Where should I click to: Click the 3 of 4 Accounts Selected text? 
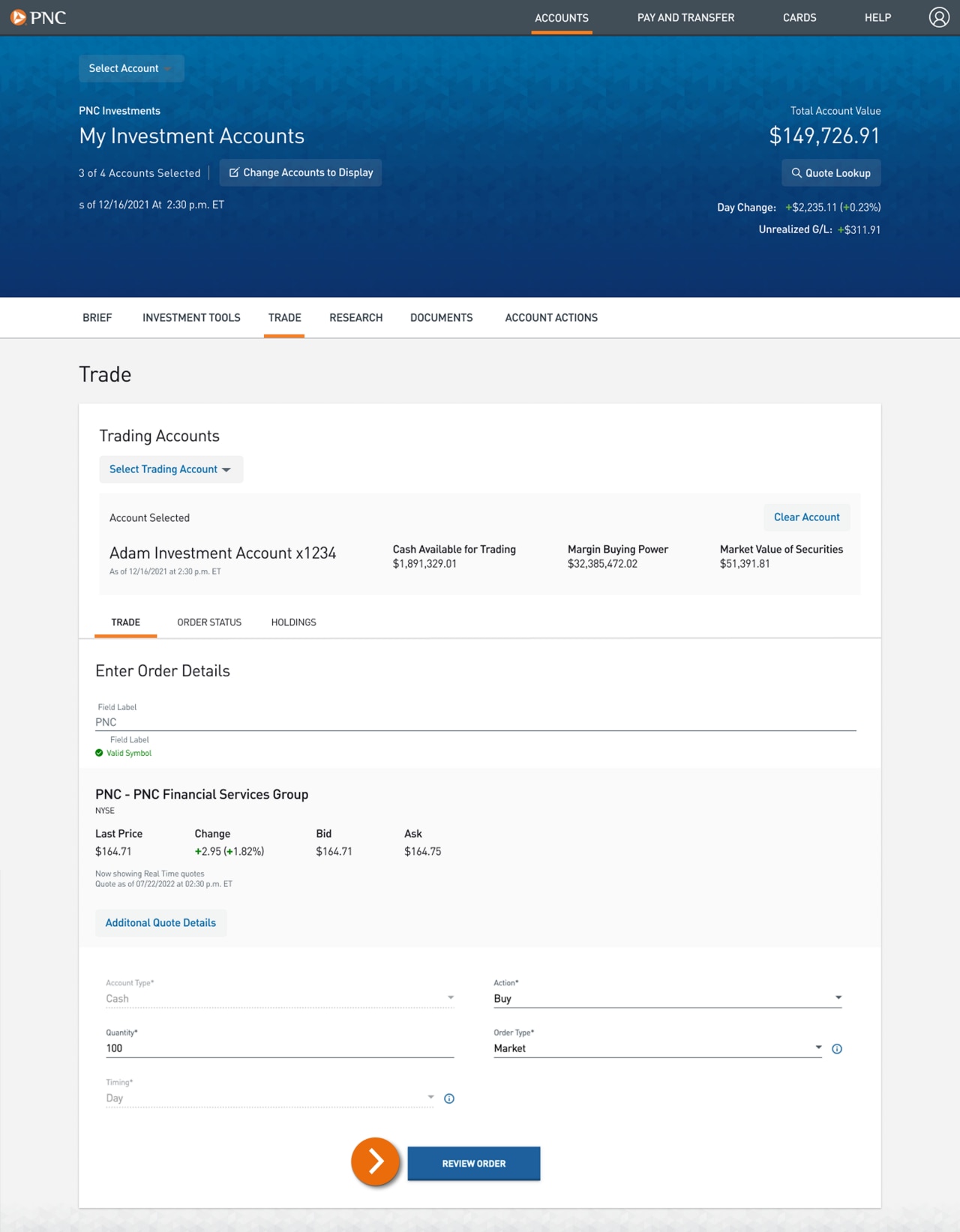coord(139,173)
